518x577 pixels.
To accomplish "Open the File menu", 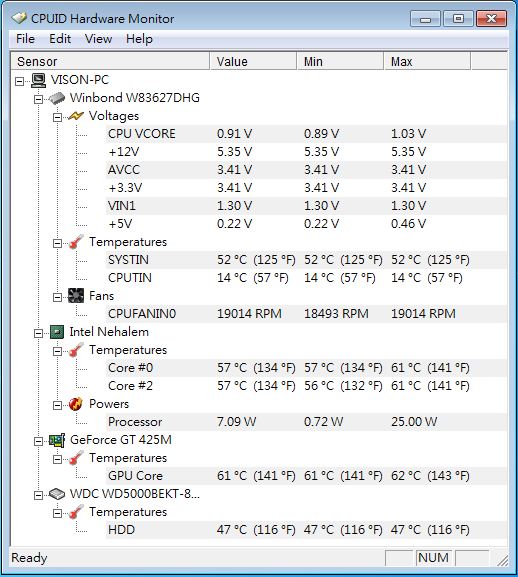I will click(x=25, y=39).
